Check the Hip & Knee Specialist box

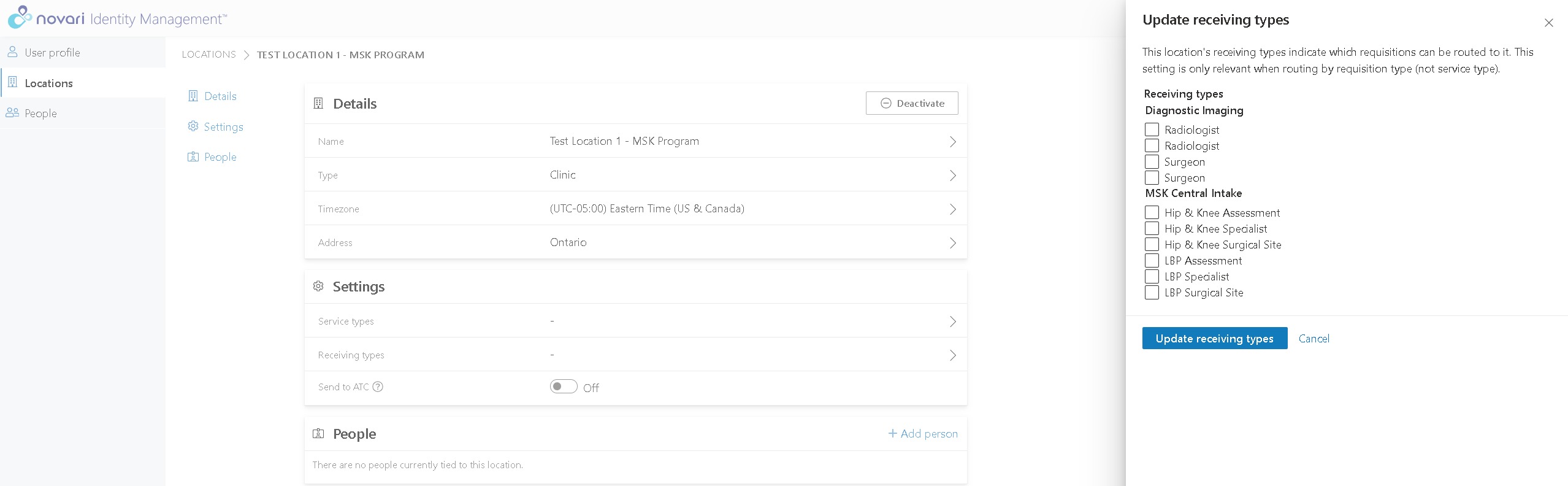point(1152,228)
